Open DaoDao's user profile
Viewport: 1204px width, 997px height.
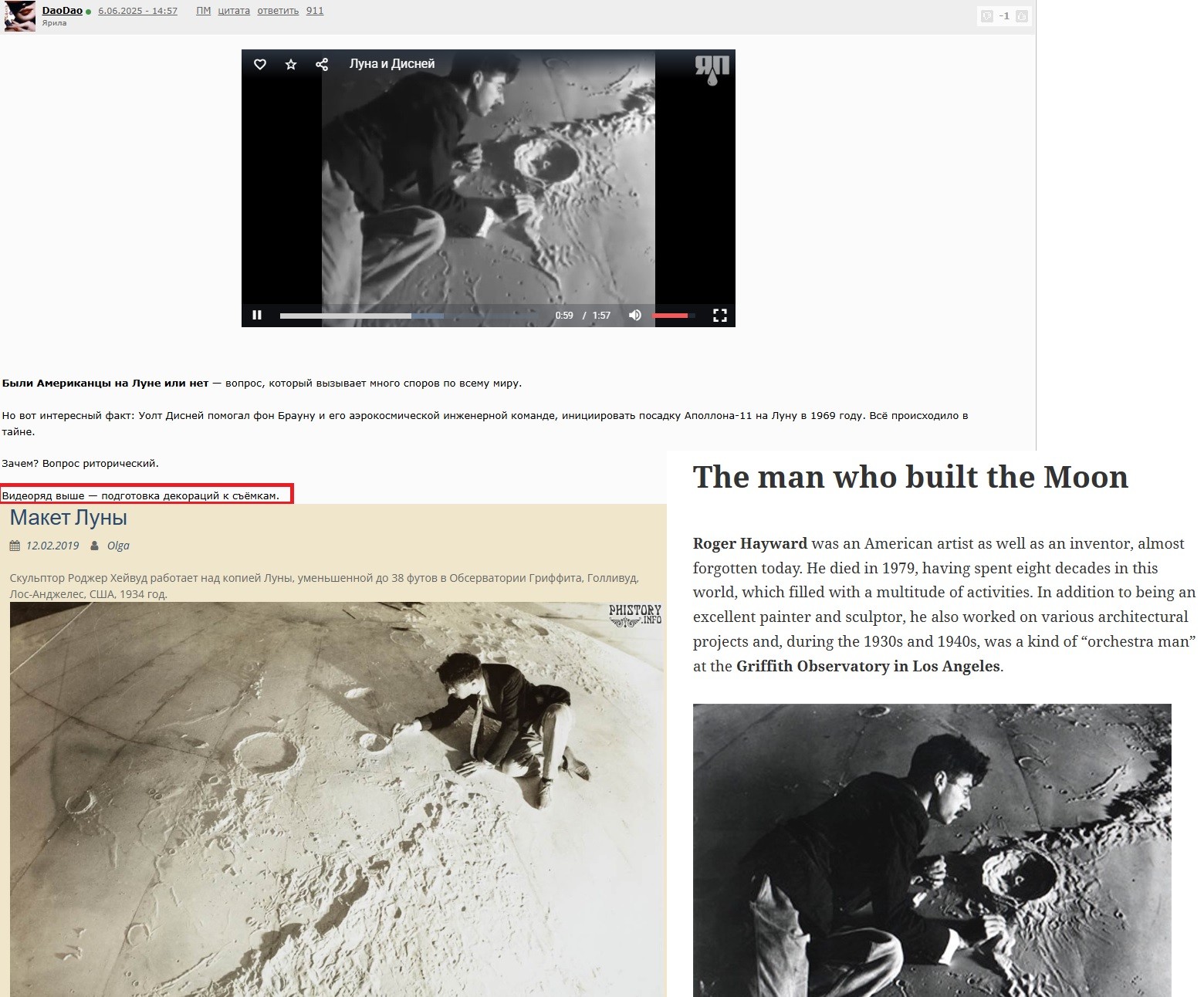point(63,11)
